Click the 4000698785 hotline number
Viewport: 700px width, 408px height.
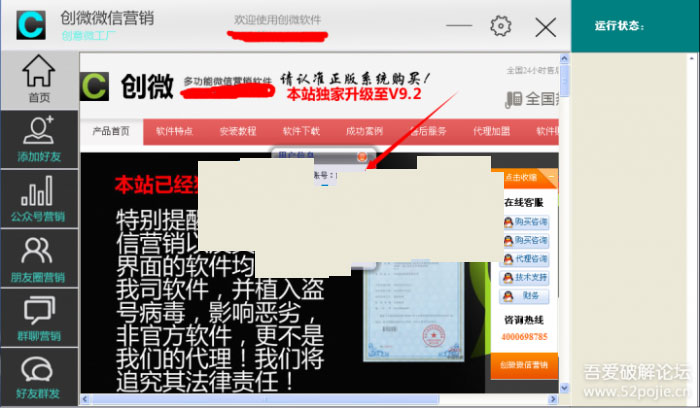click(524, 337)
